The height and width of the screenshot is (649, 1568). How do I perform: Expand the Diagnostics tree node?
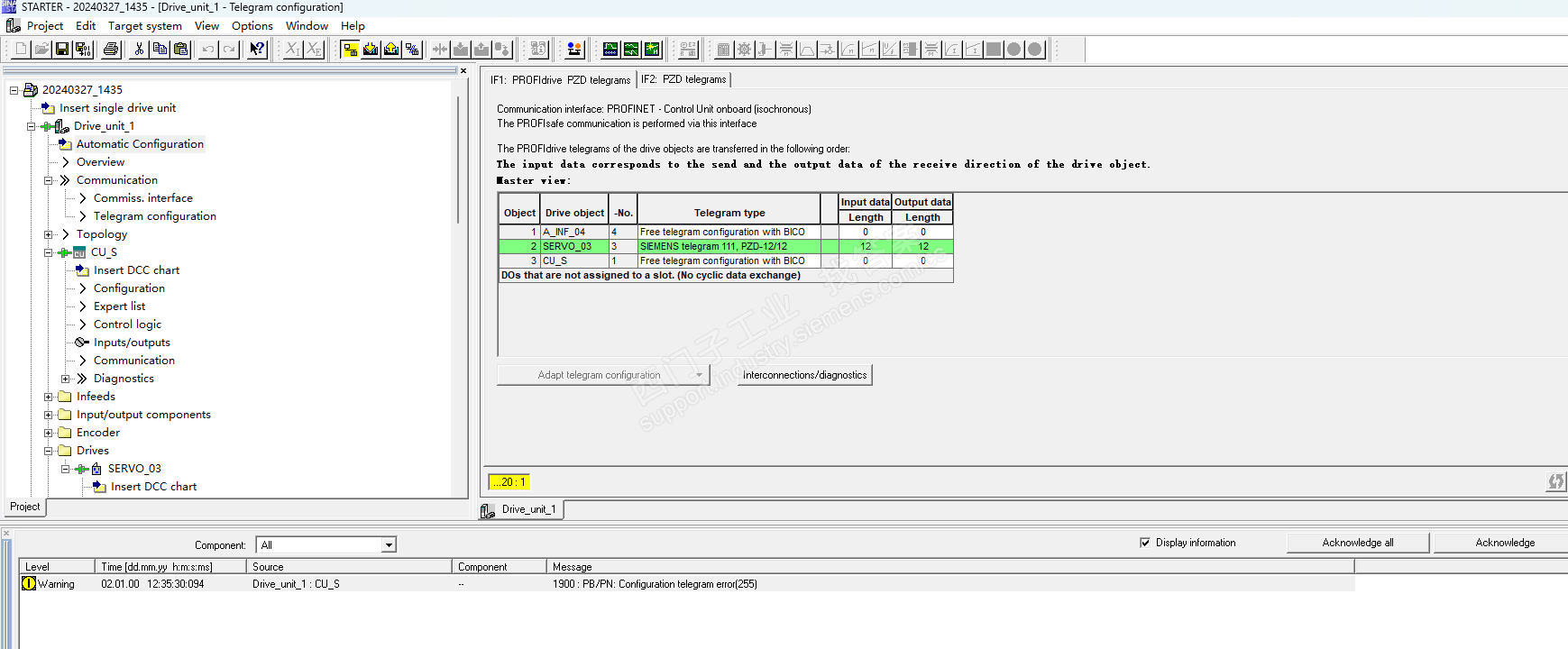65,379
